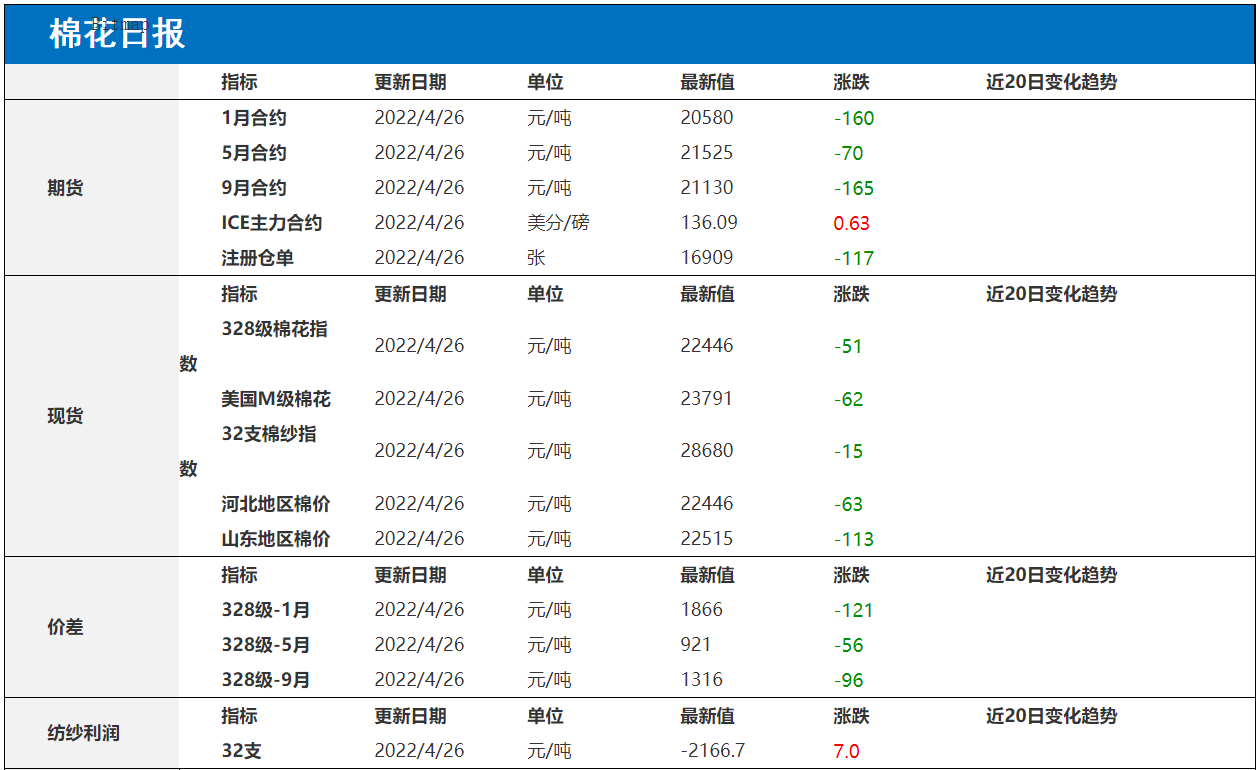Select latest value 136.09
Image resolution: width=1260 pixels, height=770 pixels.
(709, 223)
